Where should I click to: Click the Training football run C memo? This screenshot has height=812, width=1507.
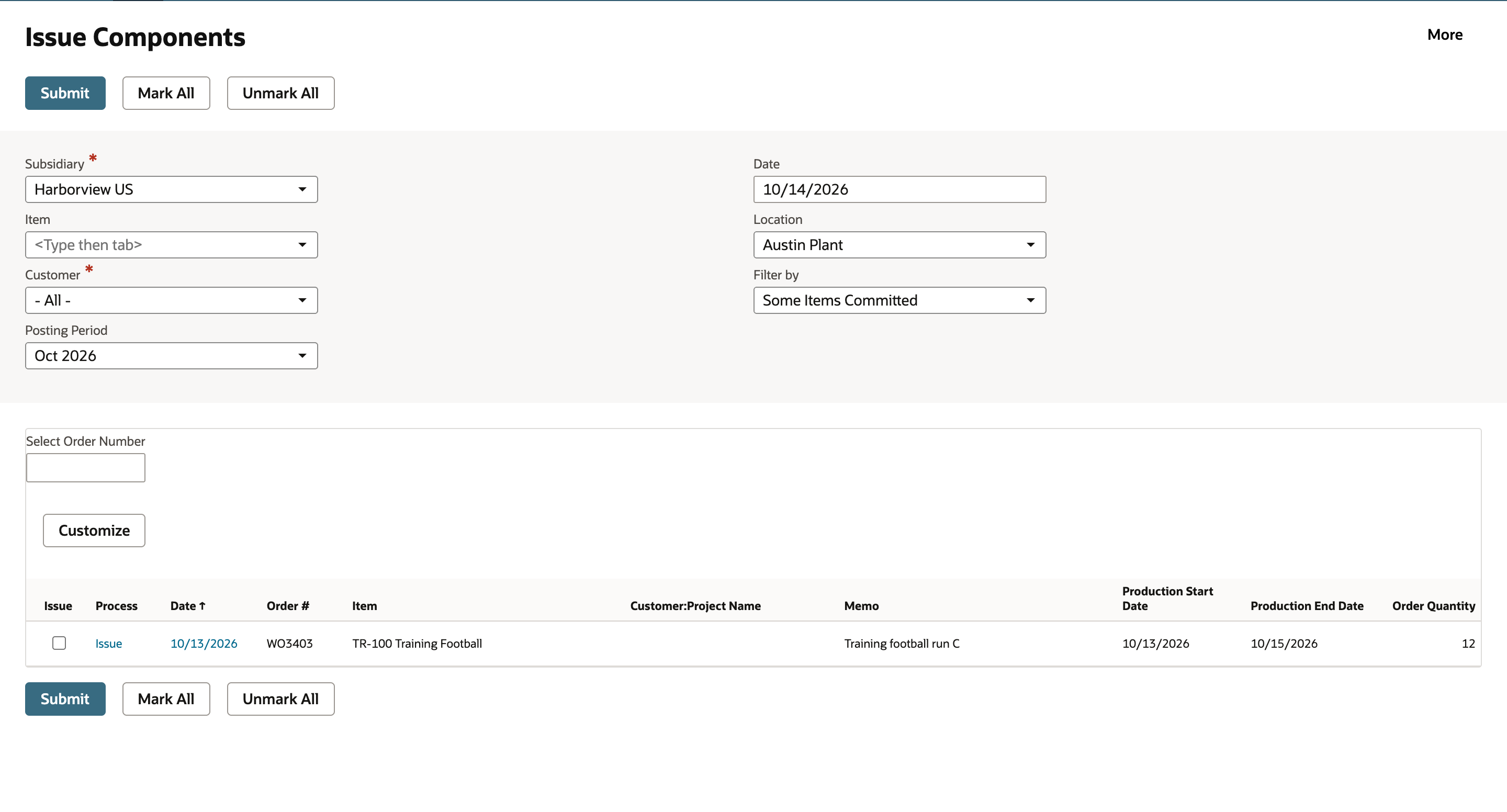coord(902,644)
